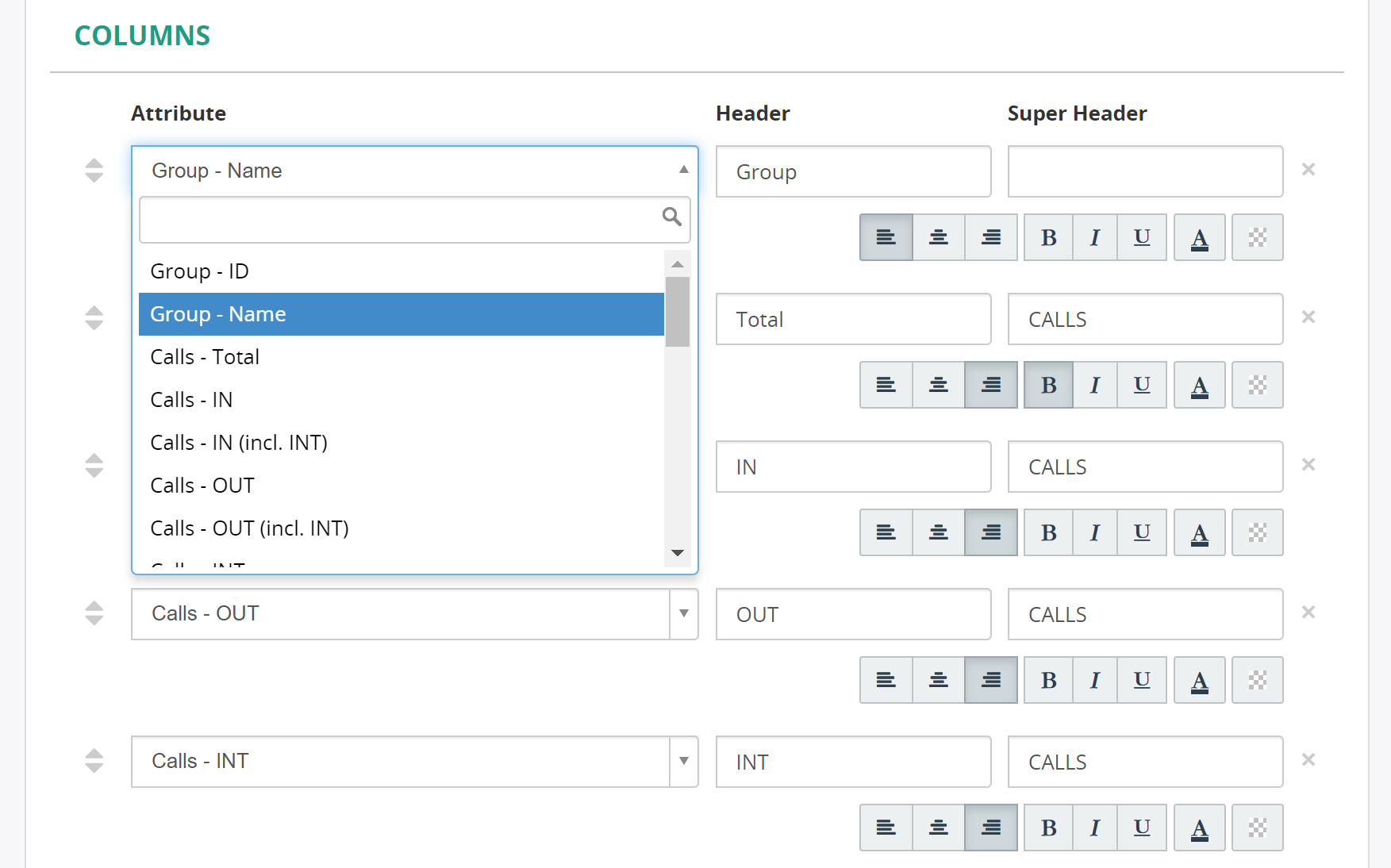Align left in the Group row toolbar
The height and width of the screenshot is (868, 1391).
tap(886, 237)
